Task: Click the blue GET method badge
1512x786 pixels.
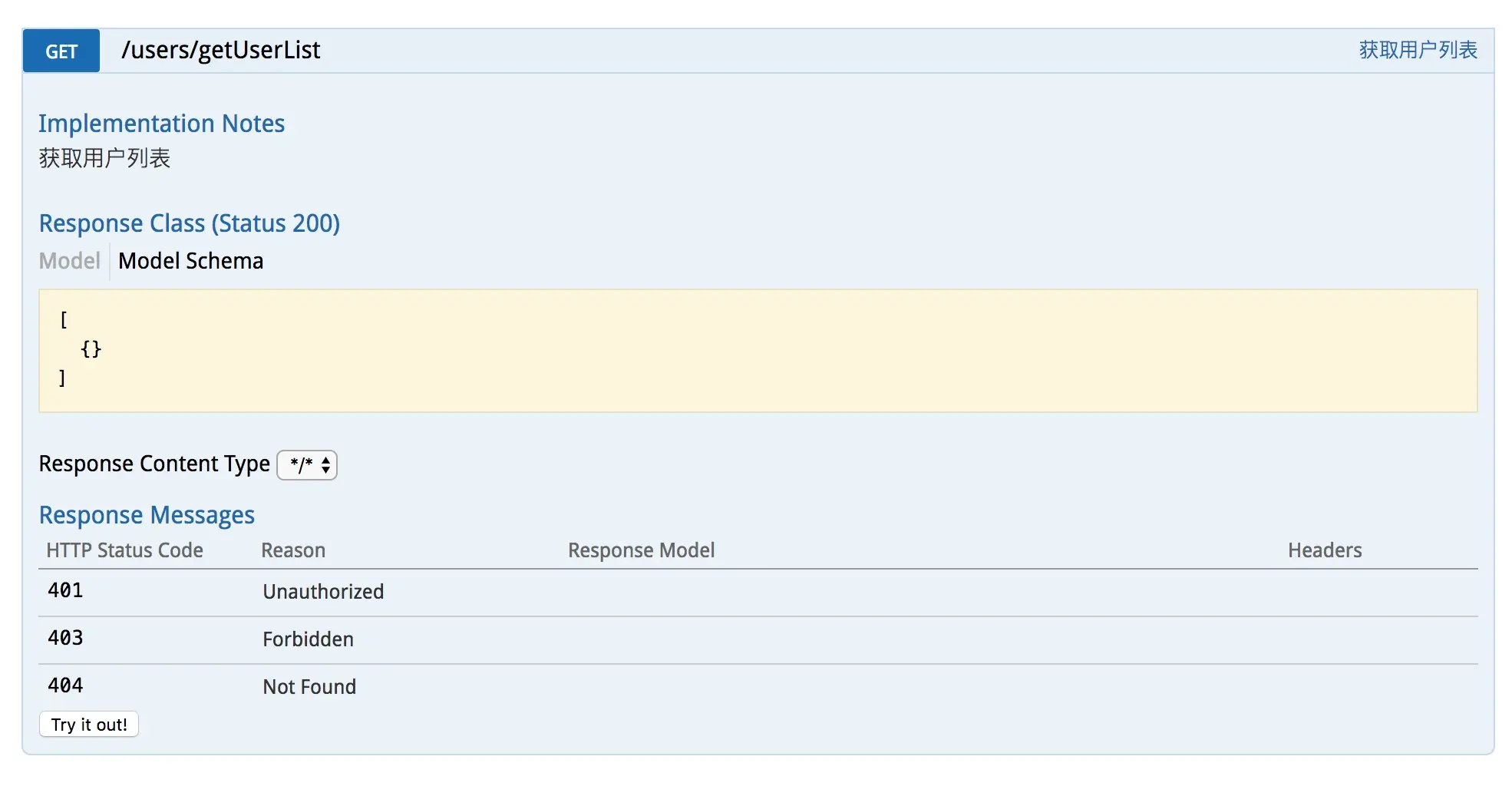Action: pyautogui.click(x=61, y=51)
